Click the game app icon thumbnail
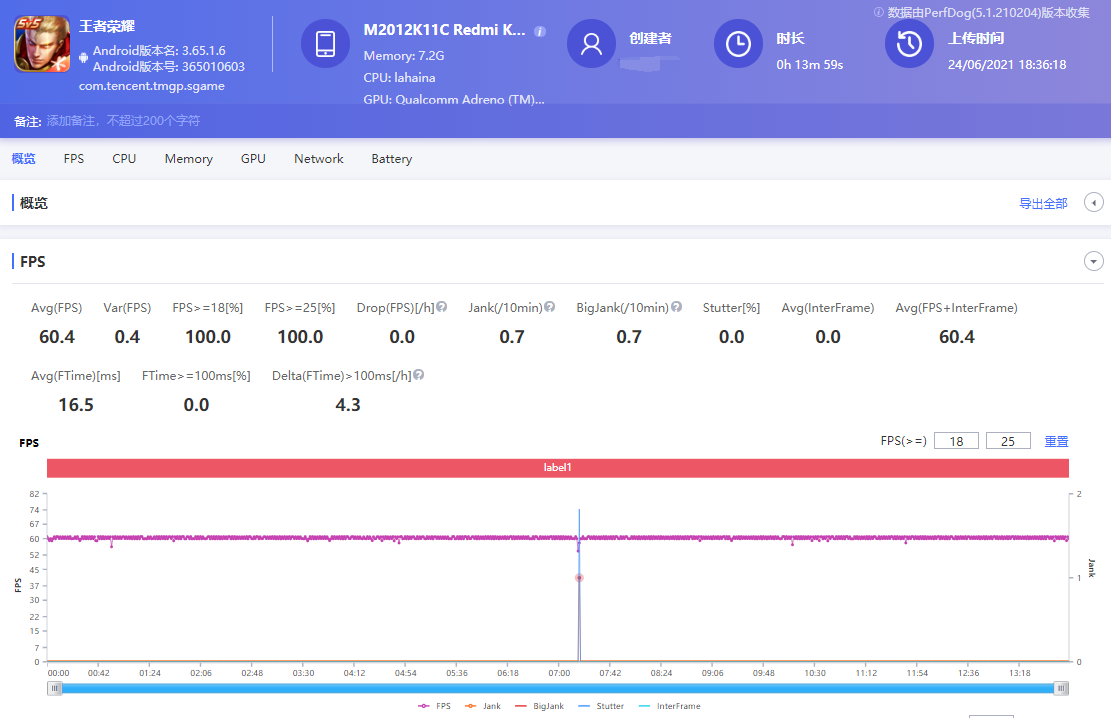Viewport: 1111px width, 718px height. pos(42,44)
